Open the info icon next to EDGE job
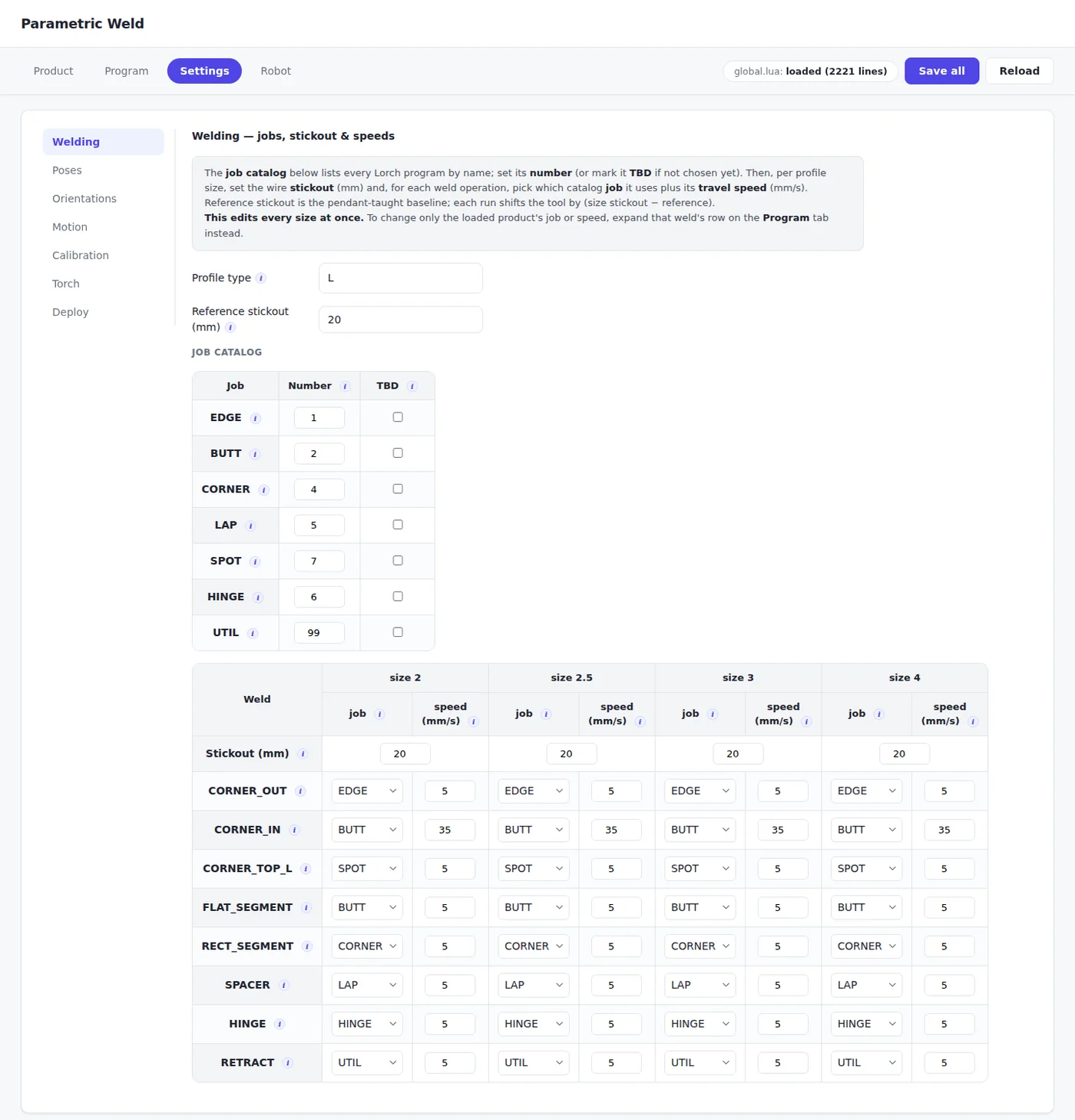 (x=256, y=418)
